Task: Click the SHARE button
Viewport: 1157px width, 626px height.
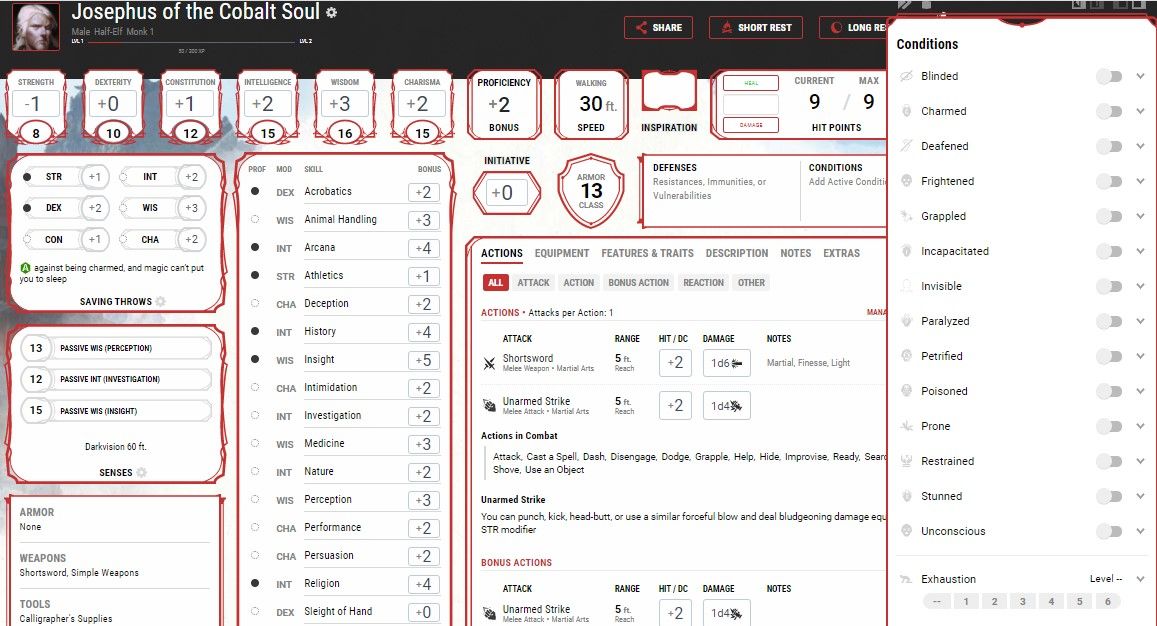Action: click(658, 27)
